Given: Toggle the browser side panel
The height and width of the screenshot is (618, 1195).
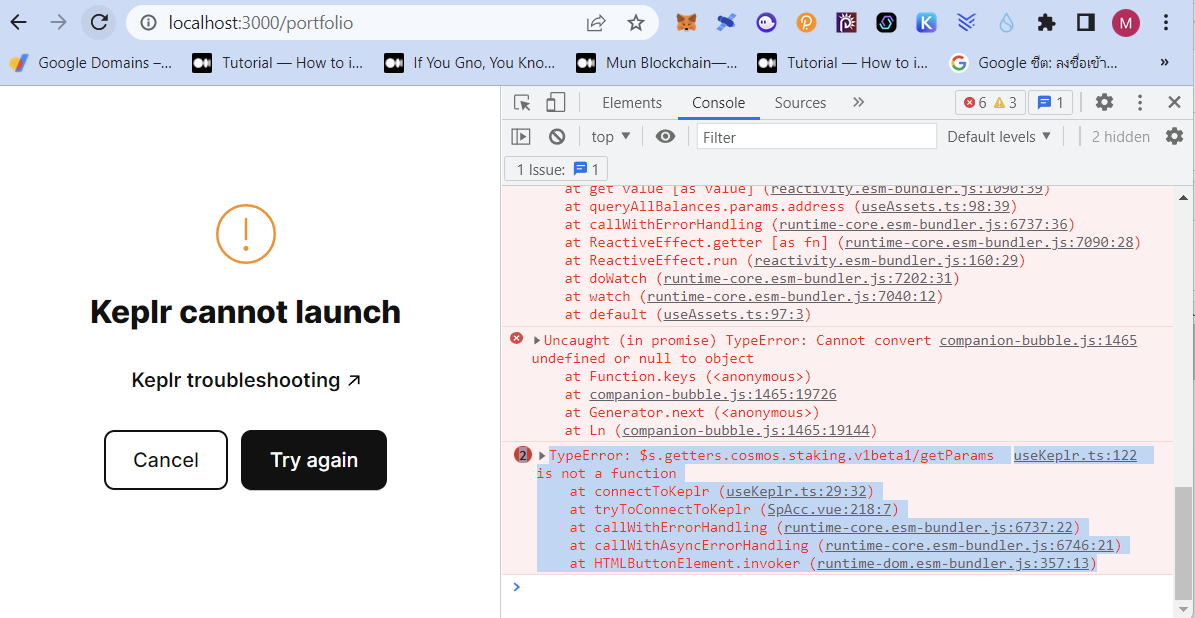Looking at the screenshot, I should (x=1086, y=23).
